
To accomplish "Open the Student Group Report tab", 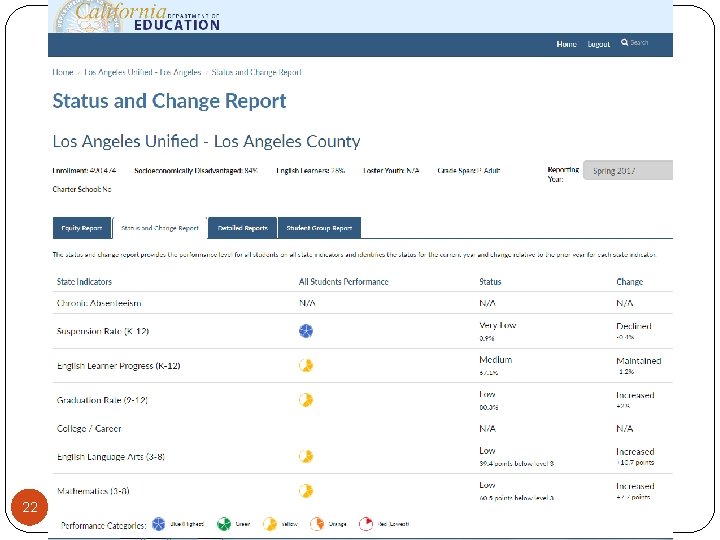I will pos(319,228).
